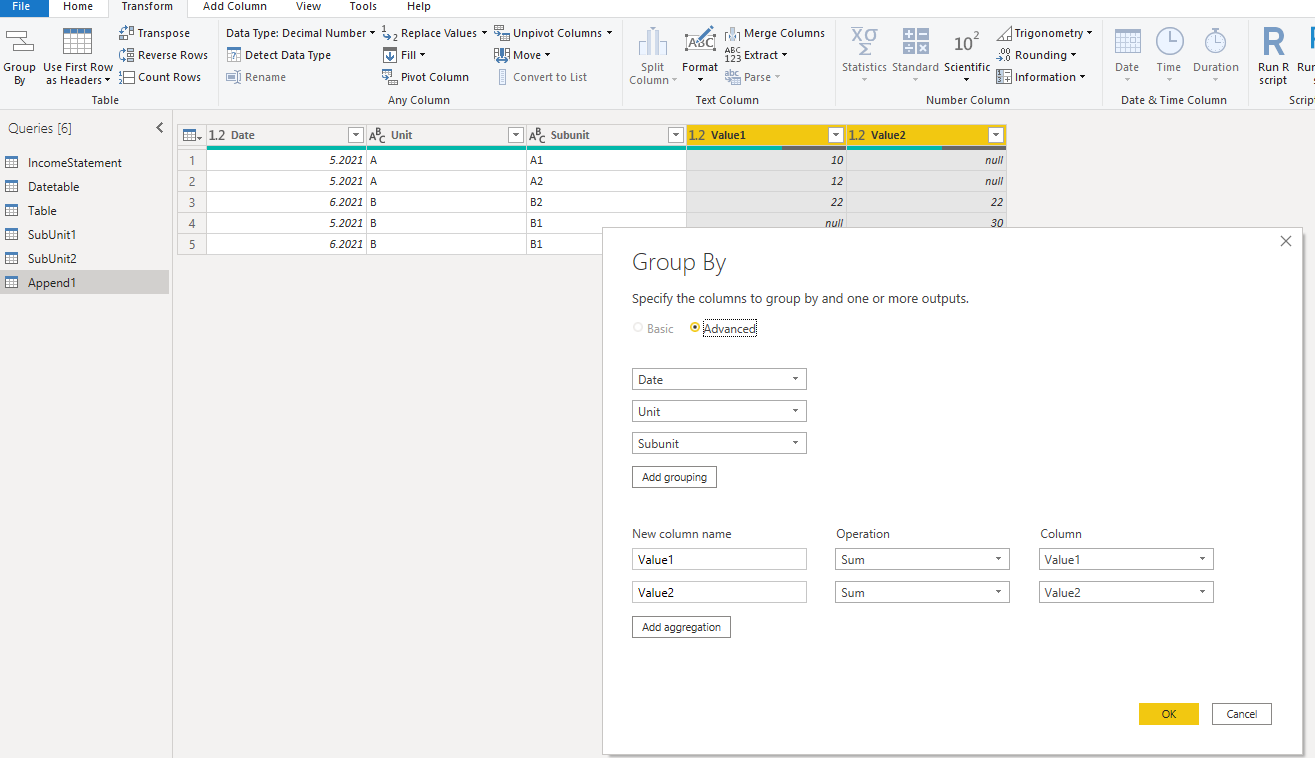Open the Unit column header filter arrow
This screenshot has width=1315, height=758.
[x=516, y=135]
